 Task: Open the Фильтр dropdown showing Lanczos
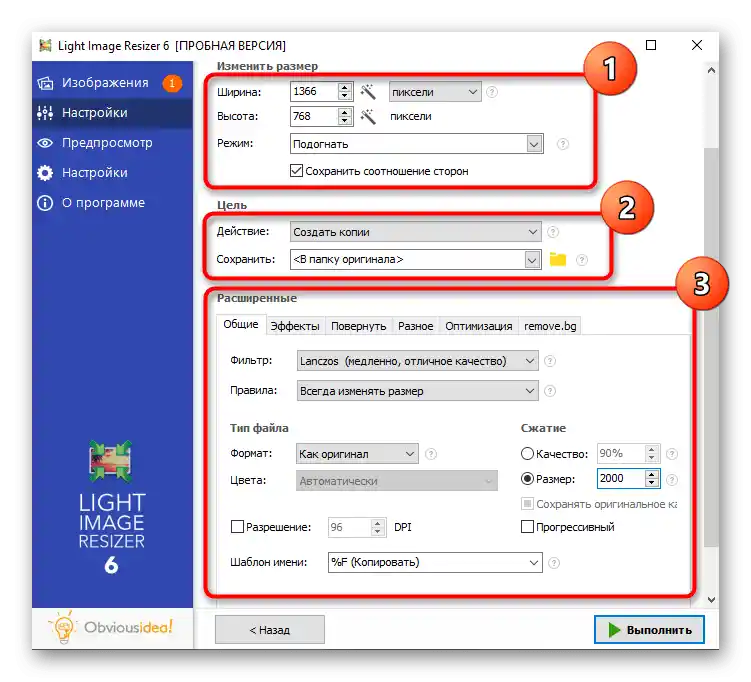(418, 361)
